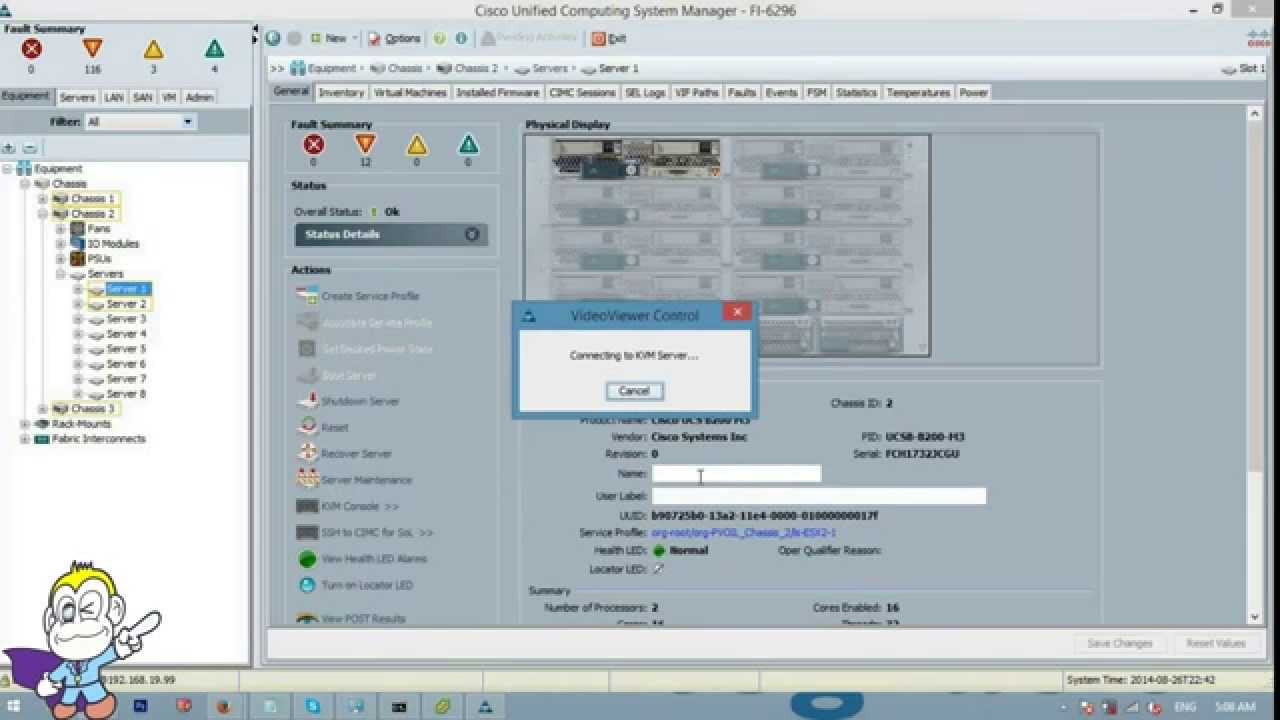Image resolution: width=1280 pixels, height=720 pixels.
Task: Click Pending Activities in the toolbar
Action: click(529, 38)
